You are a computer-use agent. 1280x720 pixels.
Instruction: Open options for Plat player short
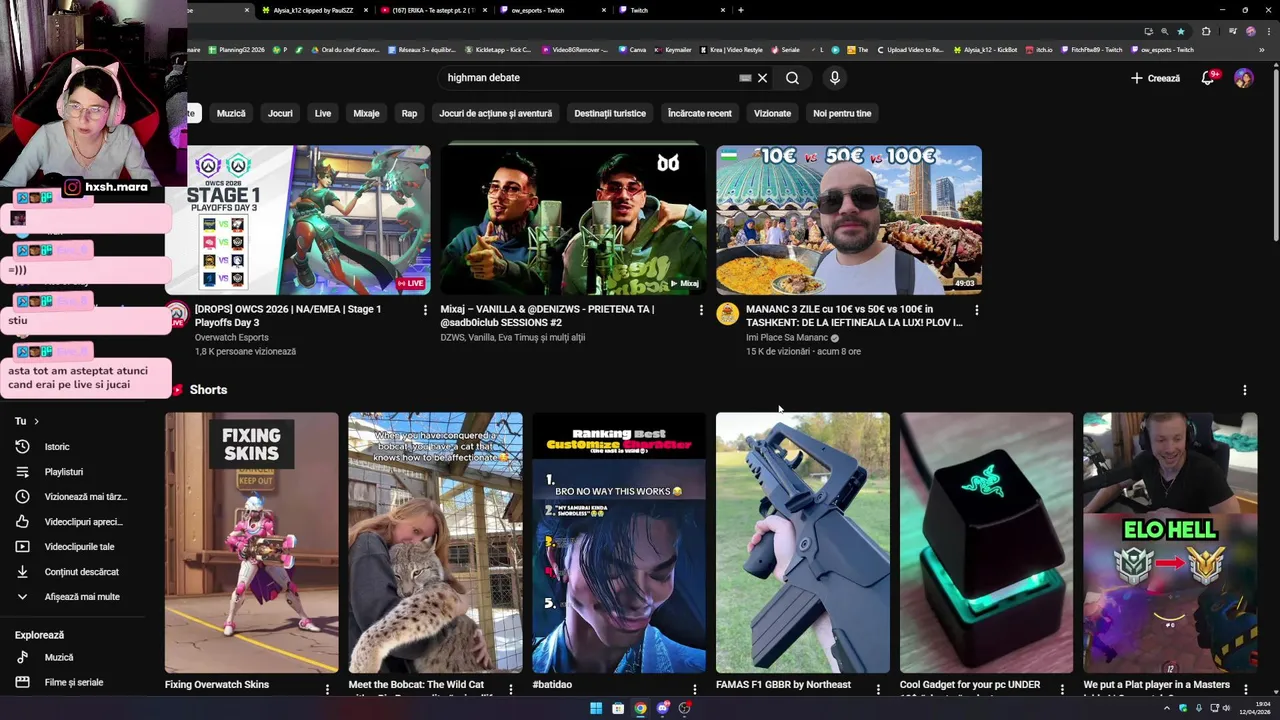[x=1246, y=689]
